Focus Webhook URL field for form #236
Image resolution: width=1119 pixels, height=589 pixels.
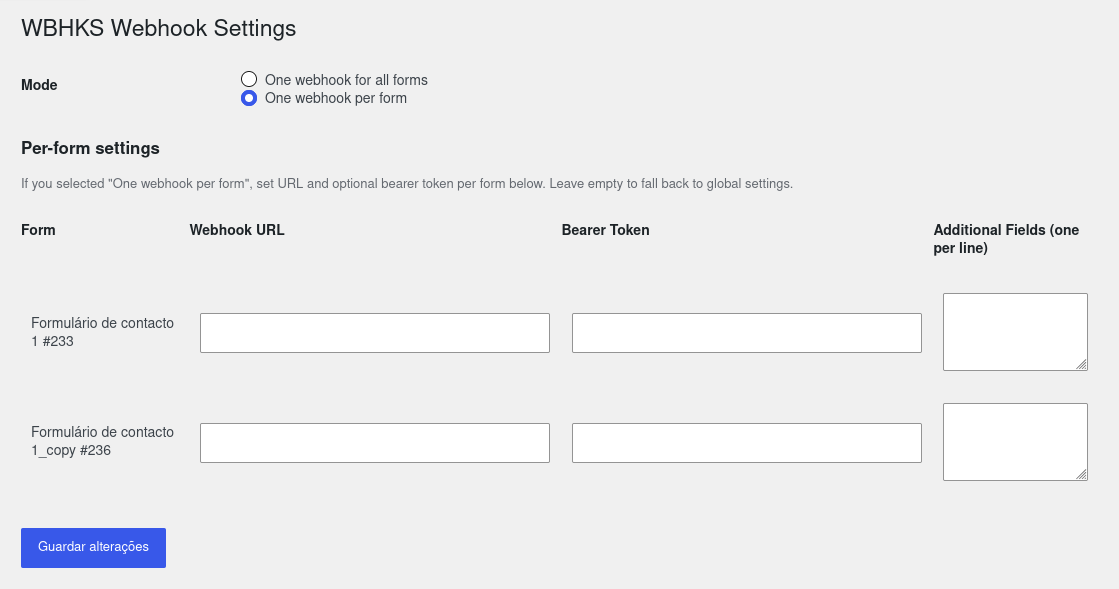click(x=375, y=443)
